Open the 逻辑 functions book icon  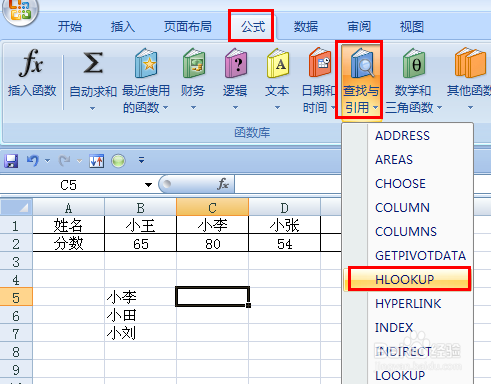(x=236, y=63)
